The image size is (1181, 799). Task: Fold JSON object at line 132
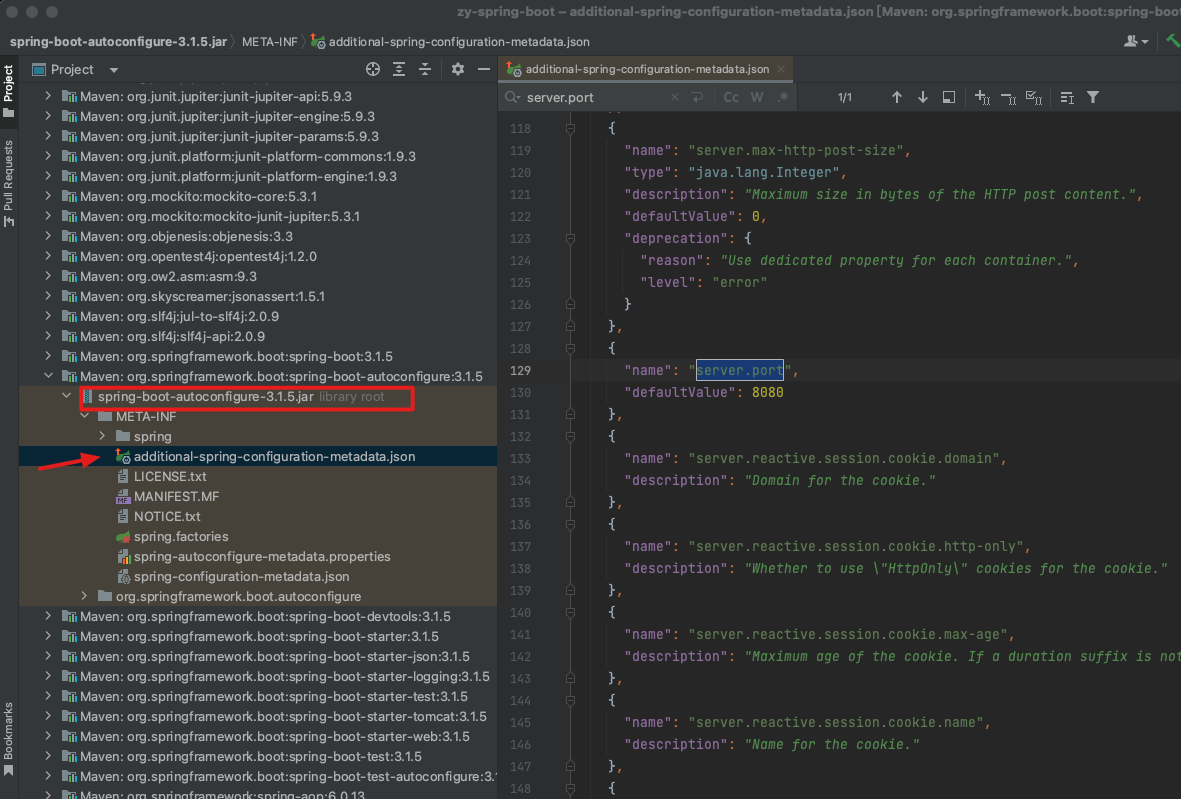(570, 437)
